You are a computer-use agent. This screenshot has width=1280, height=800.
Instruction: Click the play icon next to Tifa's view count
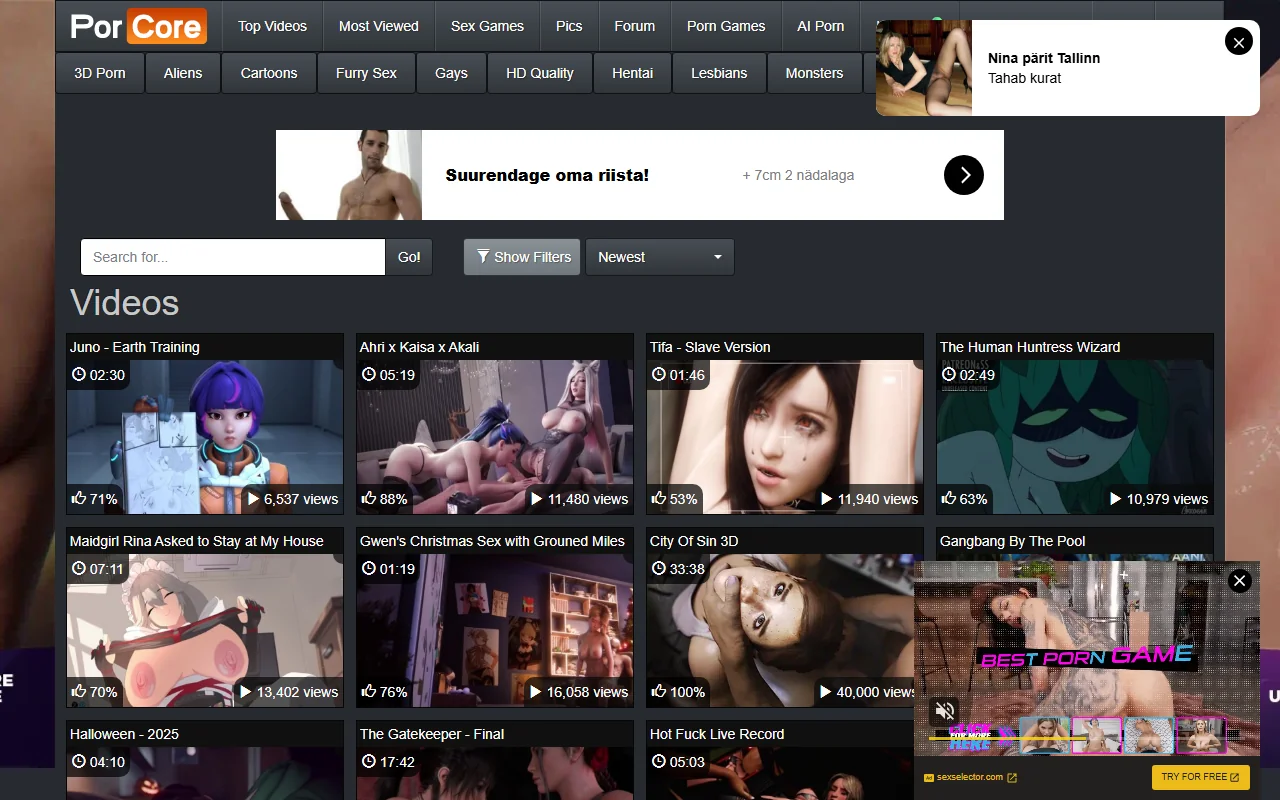click(827, 498)
